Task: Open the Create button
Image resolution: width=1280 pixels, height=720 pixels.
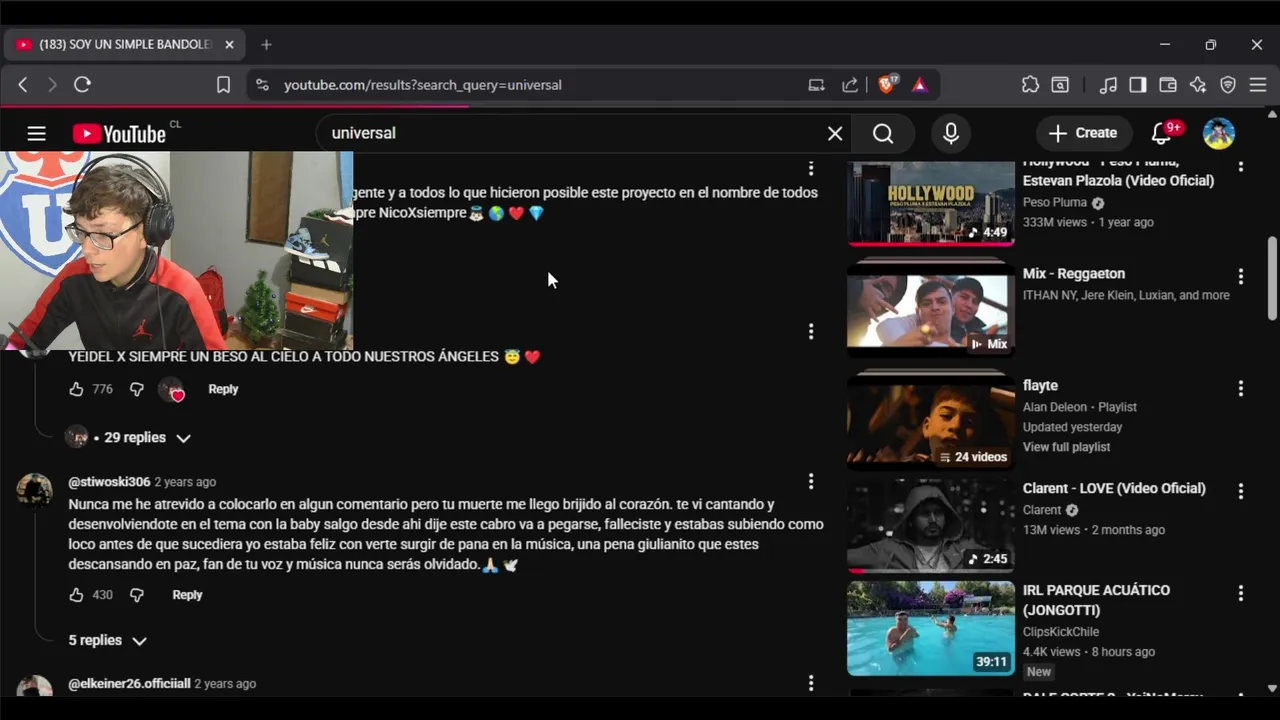Action: pyautogui.click(x=1082, y=133)
